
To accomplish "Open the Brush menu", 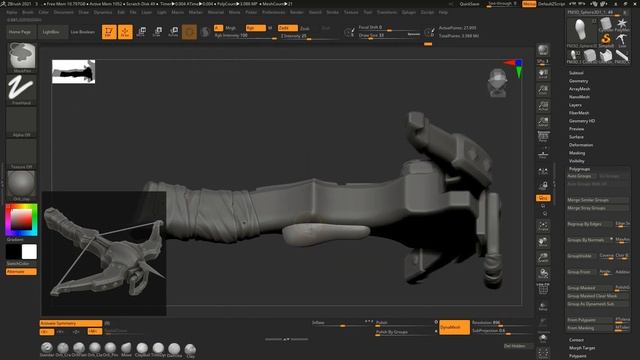I will 28,12.
